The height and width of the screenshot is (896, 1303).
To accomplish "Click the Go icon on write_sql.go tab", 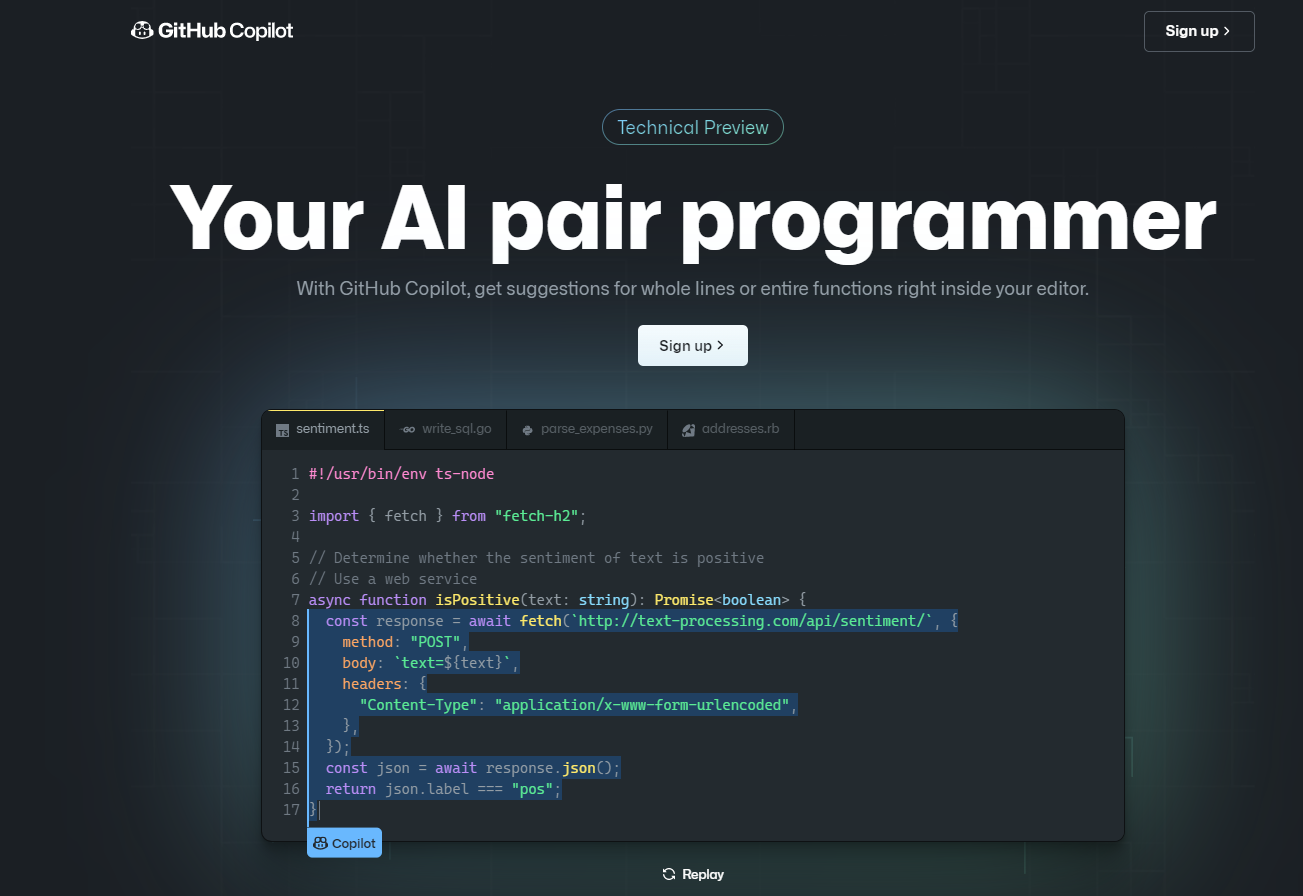I will [407, 430].
